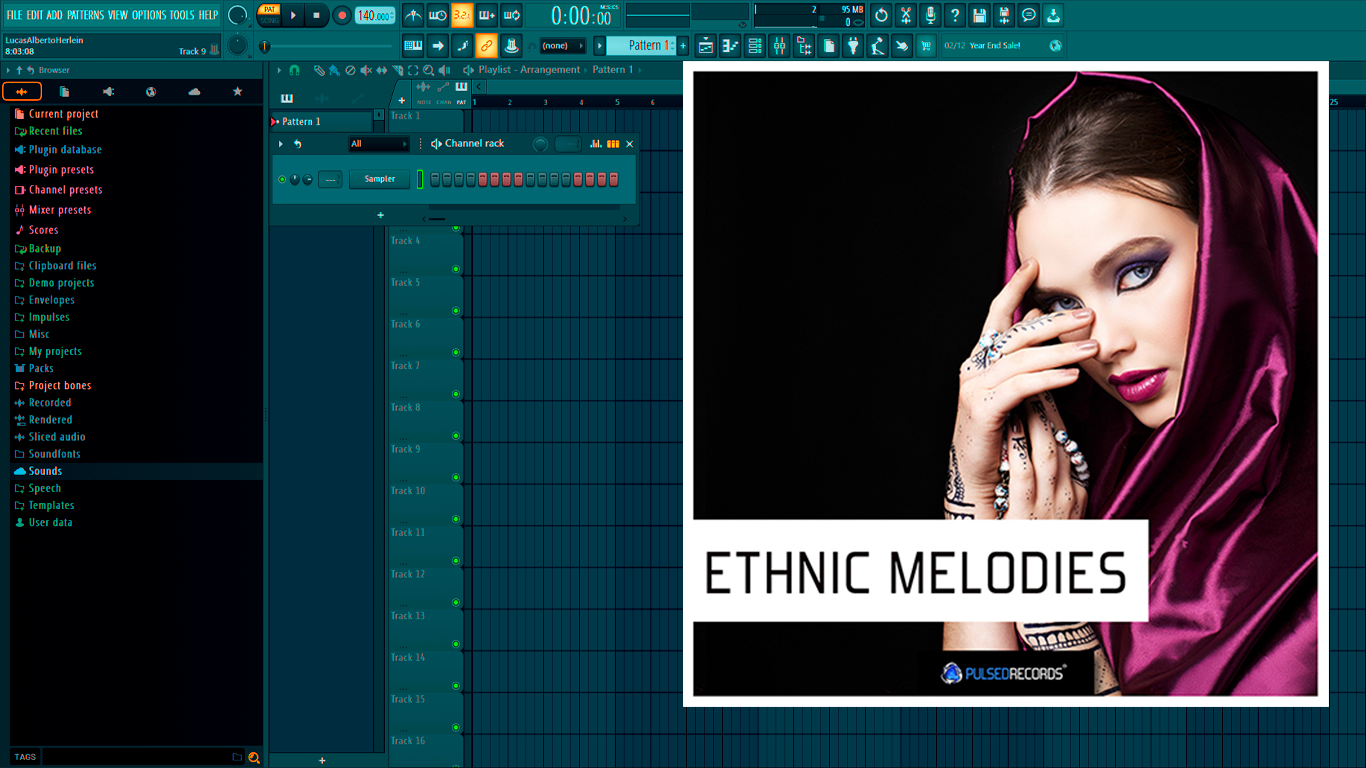Viewport: 1366px width, 768px height.
Task: Open the (none) snap selector dropdown
Action: coord(563,45)
